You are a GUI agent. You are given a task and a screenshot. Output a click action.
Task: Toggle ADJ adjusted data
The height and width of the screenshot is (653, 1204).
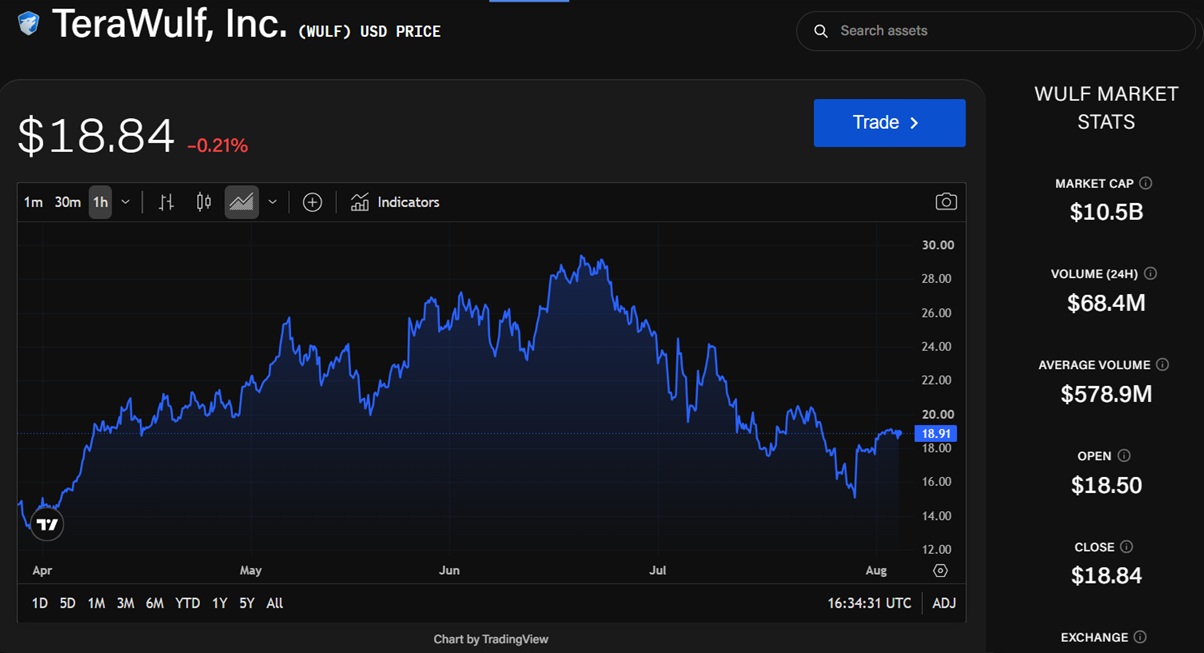click(944, 603)
